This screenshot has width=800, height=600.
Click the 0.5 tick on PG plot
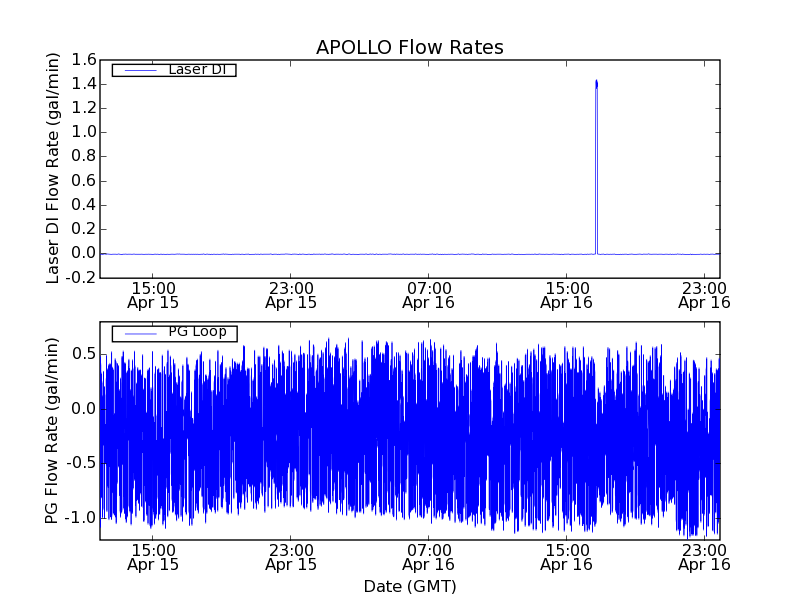click(83, 354)
